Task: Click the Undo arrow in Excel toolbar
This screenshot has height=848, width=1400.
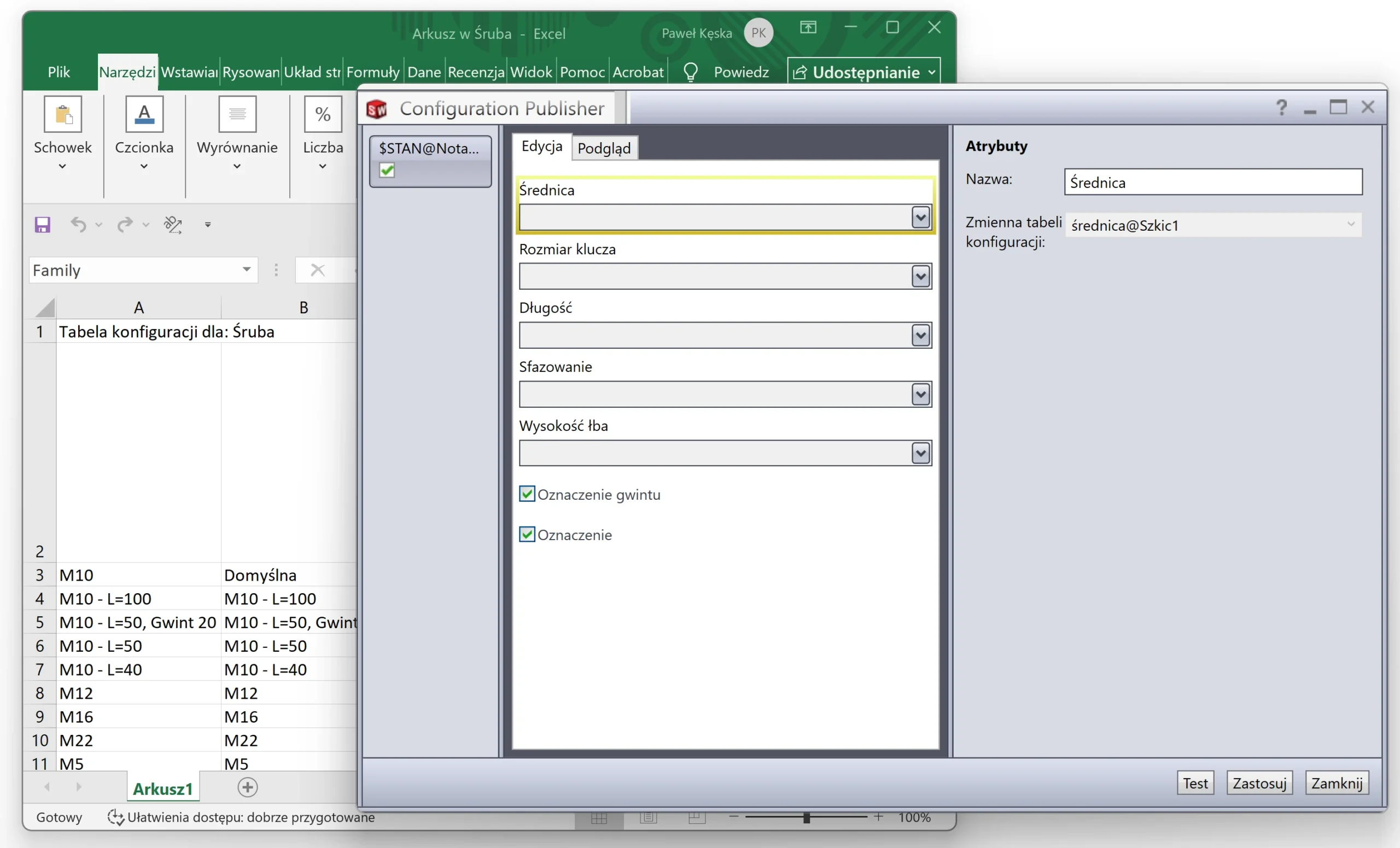Action: pos(78,225)
